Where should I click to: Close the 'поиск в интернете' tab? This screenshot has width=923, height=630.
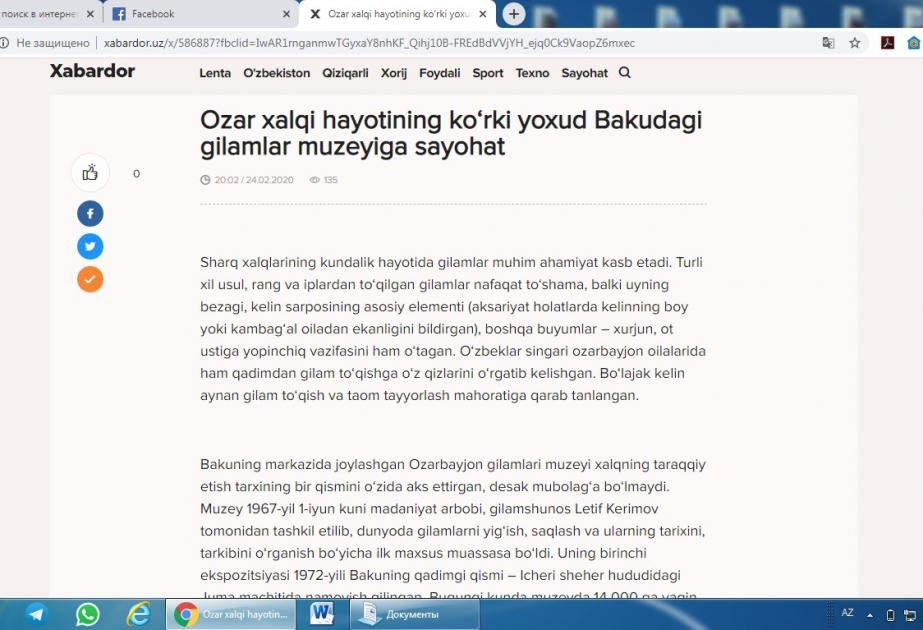(90, 14)
